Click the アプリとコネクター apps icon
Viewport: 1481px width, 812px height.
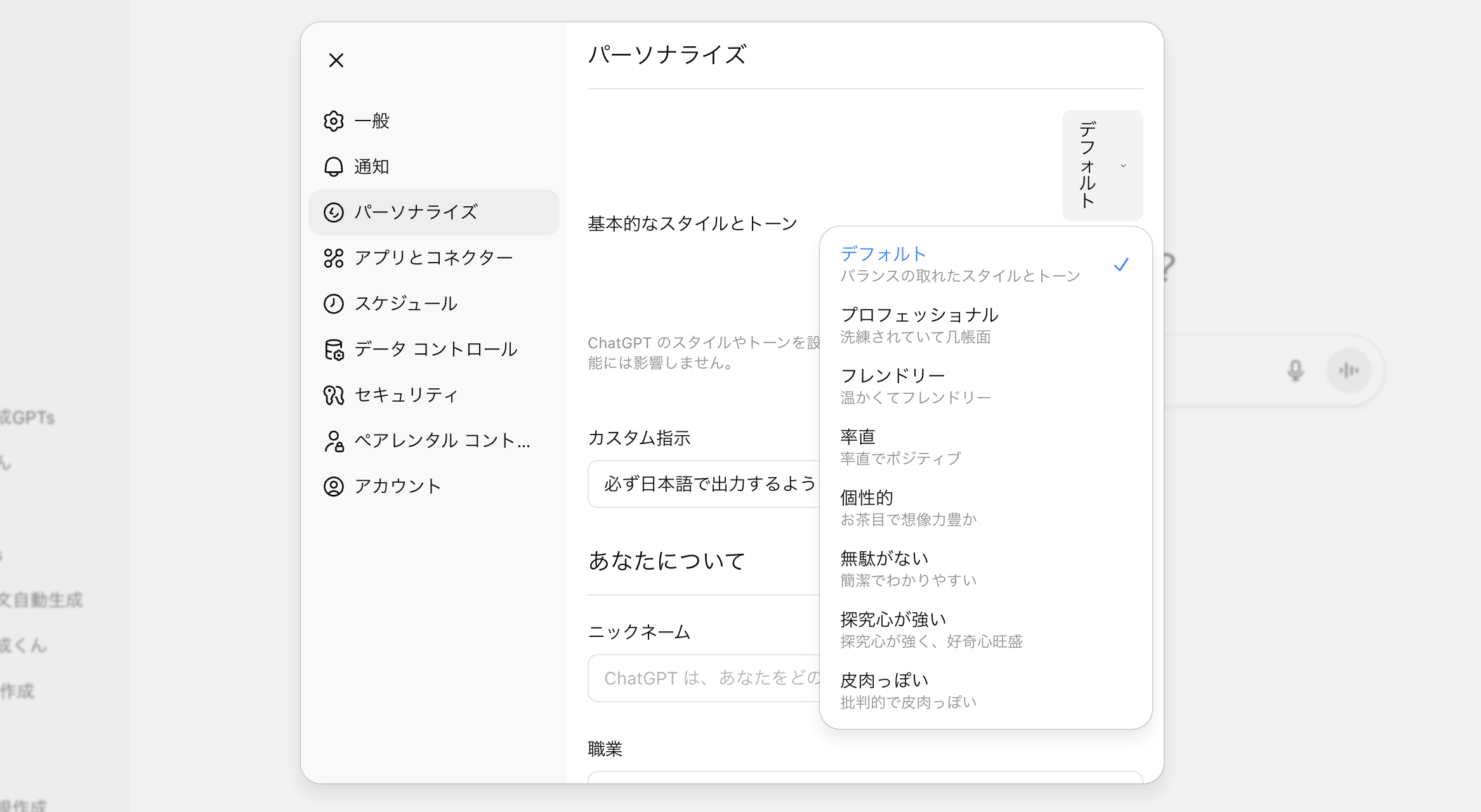pos(334,258)
